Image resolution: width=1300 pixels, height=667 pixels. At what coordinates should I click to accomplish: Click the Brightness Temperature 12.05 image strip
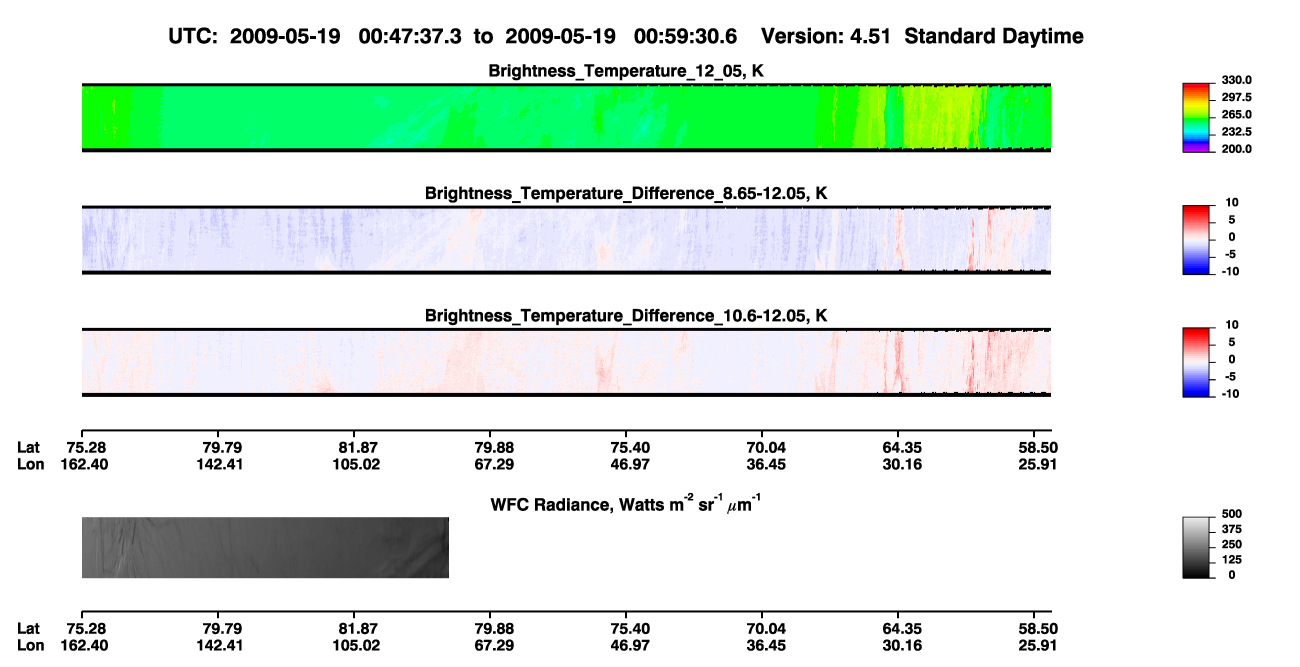tap(566, 118)
